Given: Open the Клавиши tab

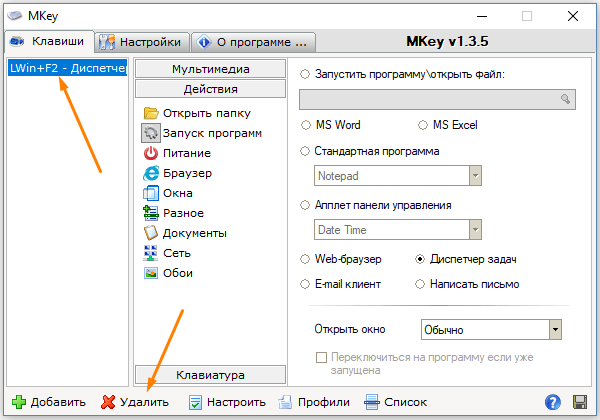Looking at the screenshot, I should (49, 41).
